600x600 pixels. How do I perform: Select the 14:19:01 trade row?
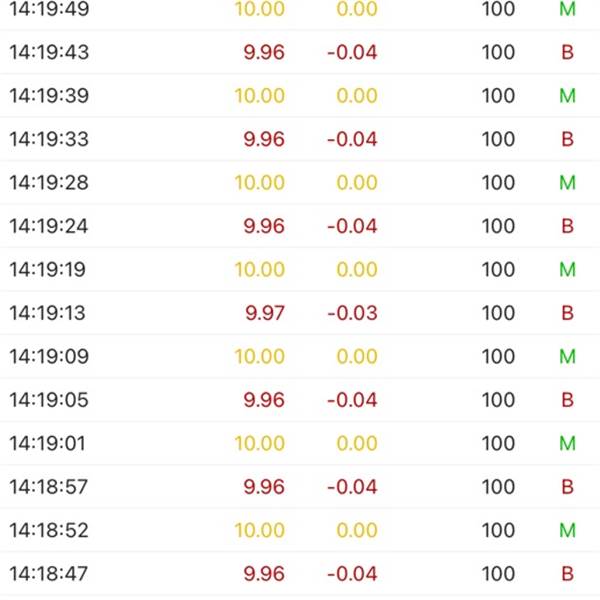point(300,443)
